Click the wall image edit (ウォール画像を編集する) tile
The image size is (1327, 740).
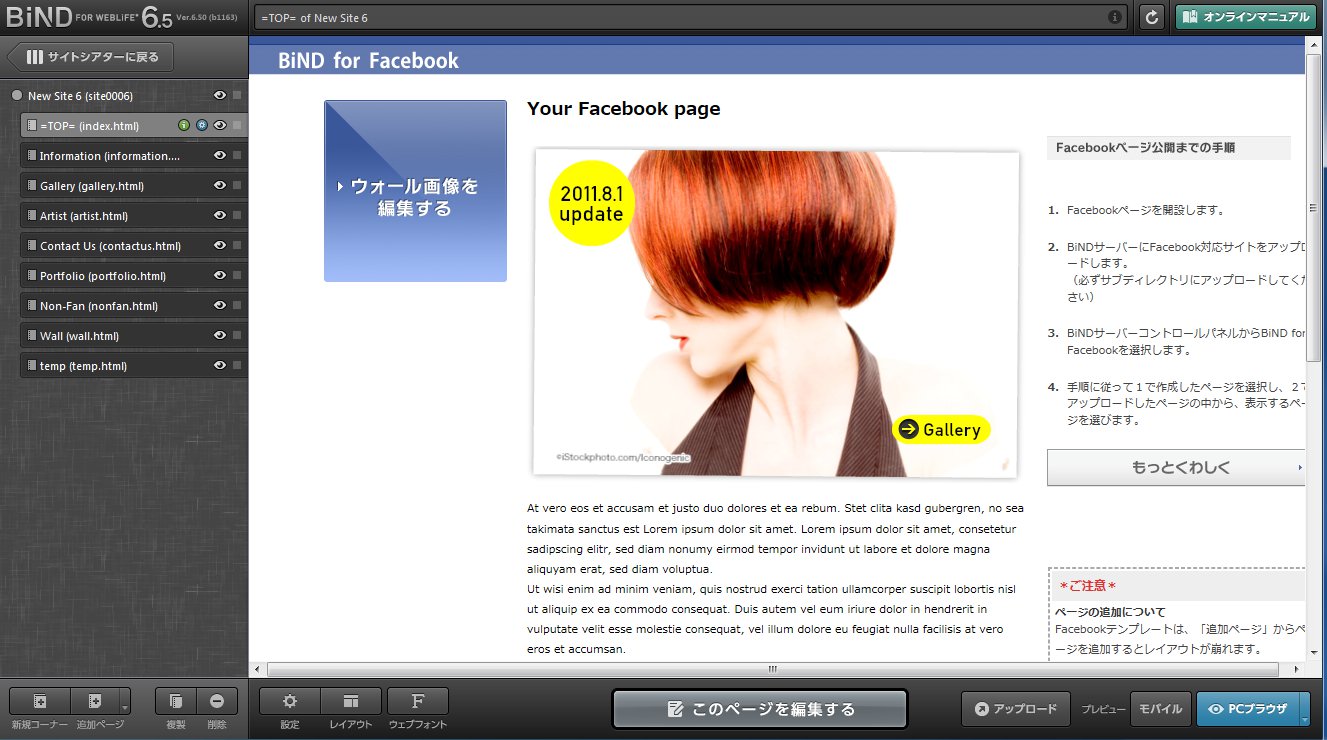click(415, 191)
